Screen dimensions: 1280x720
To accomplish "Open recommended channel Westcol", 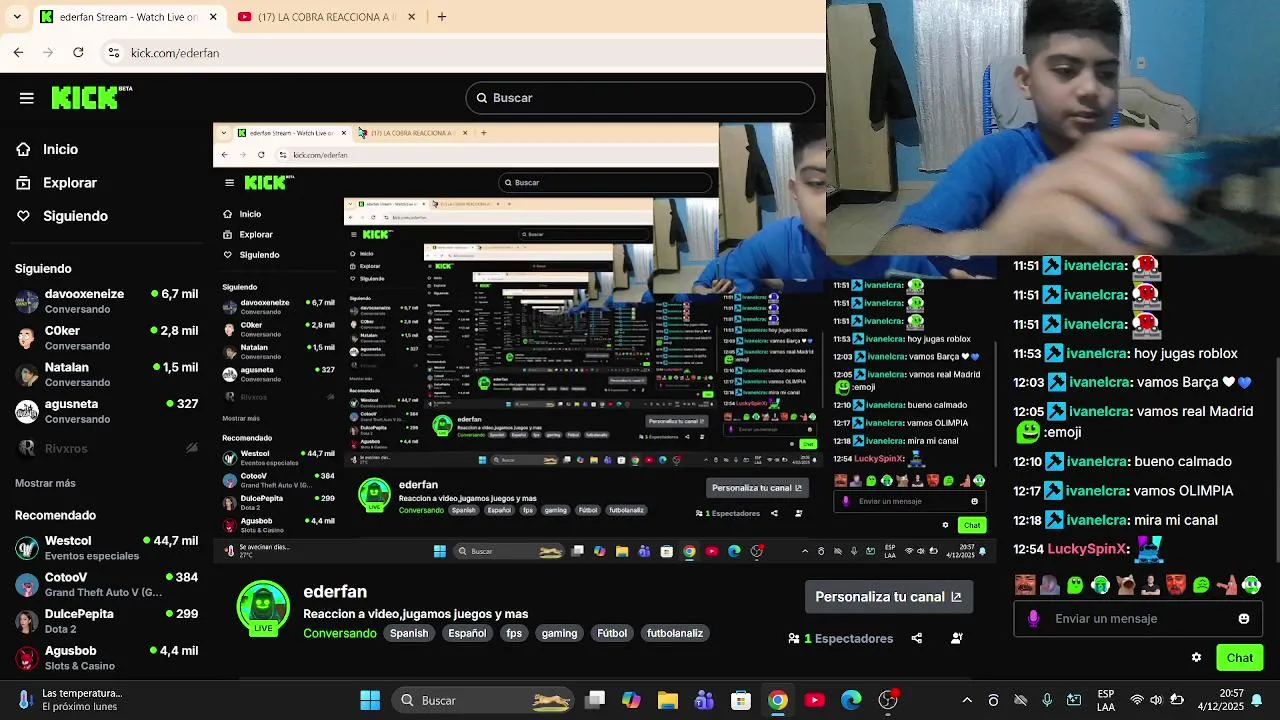I will pyautogui.click(x=106, y=547).
